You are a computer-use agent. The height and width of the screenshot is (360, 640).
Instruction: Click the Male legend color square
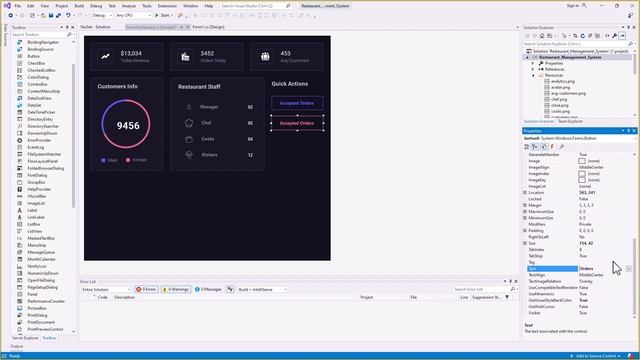pyautogui.click(x=103, y=160)
